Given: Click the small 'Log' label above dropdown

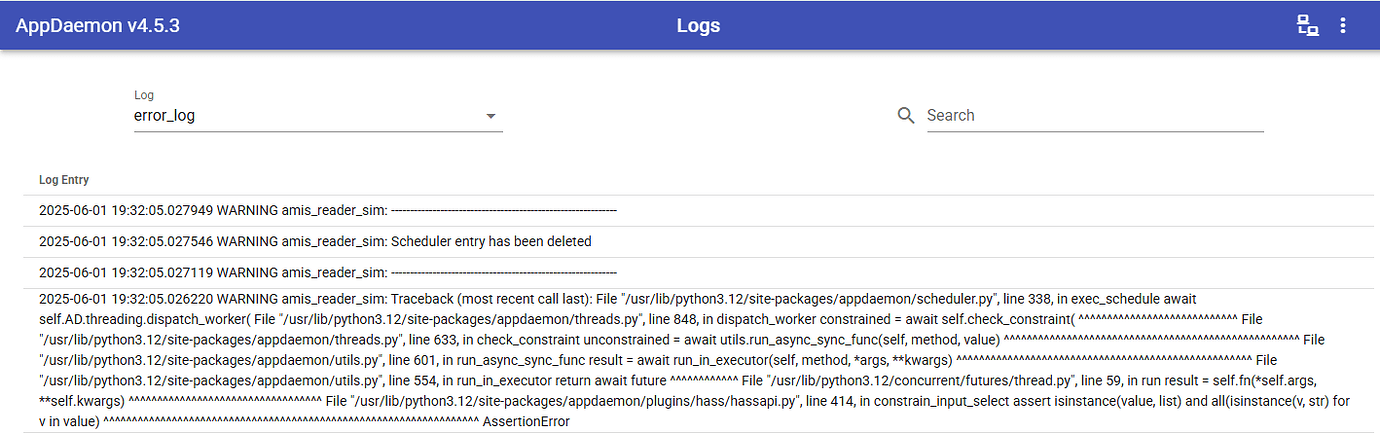Looking at the screenshot, I should 143,95.
